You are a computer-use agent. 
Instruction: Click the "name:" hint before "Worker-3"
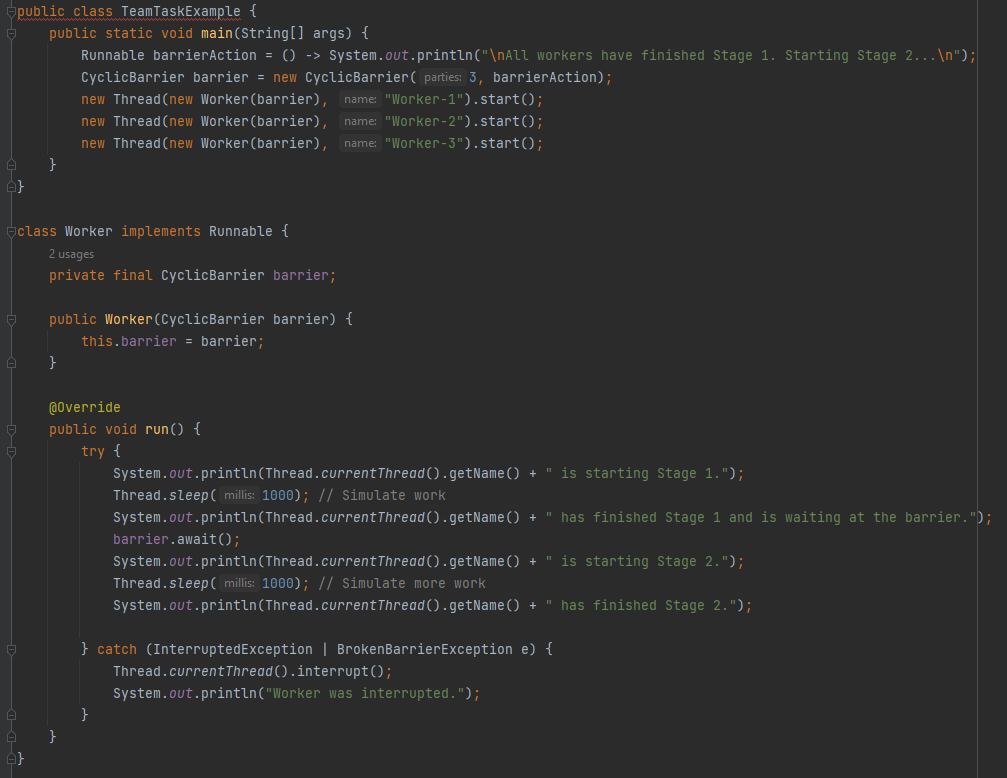coord(359,144)
